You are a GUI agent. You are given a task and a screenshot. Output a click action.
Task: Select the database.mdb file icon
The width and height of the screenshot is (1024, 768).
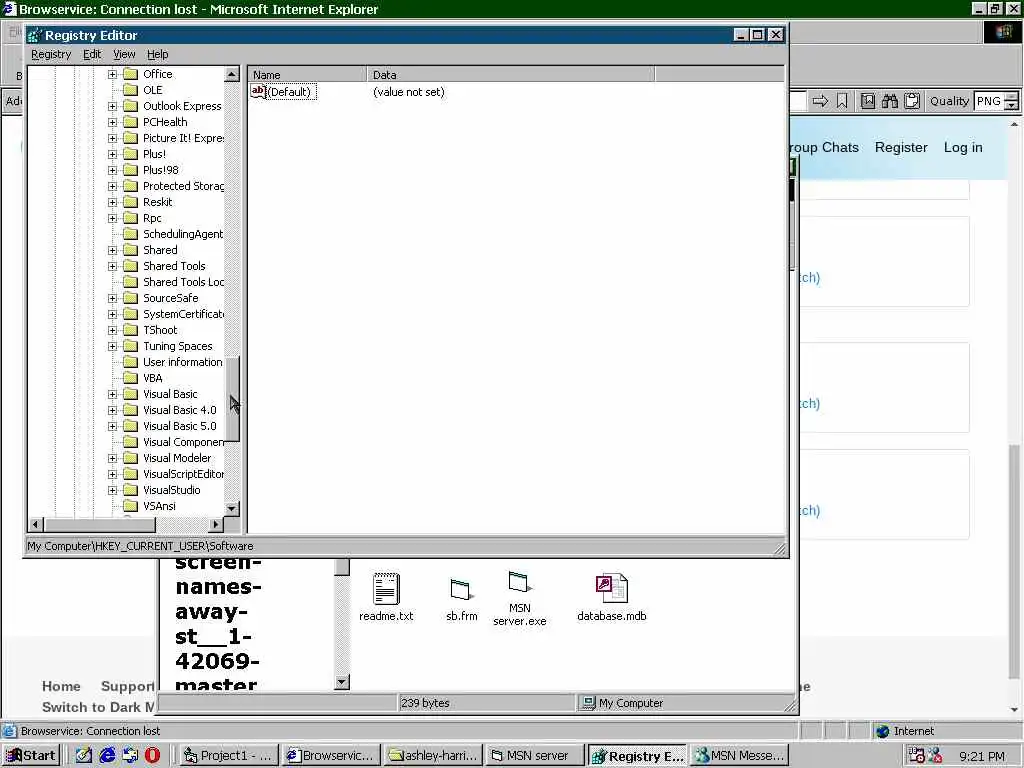coord(611,588)
